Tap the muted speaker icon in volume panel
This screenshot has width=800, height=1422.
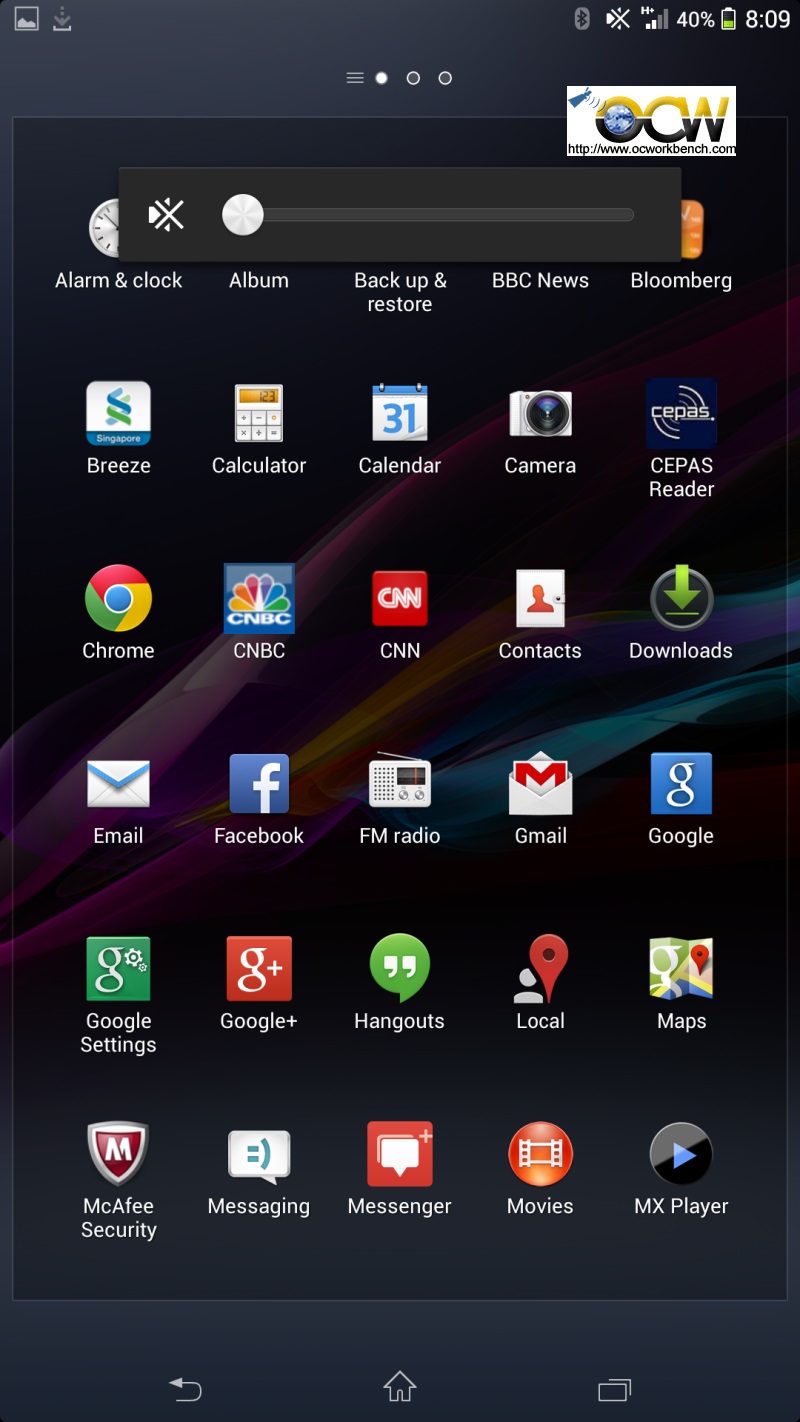coord(166,214)
